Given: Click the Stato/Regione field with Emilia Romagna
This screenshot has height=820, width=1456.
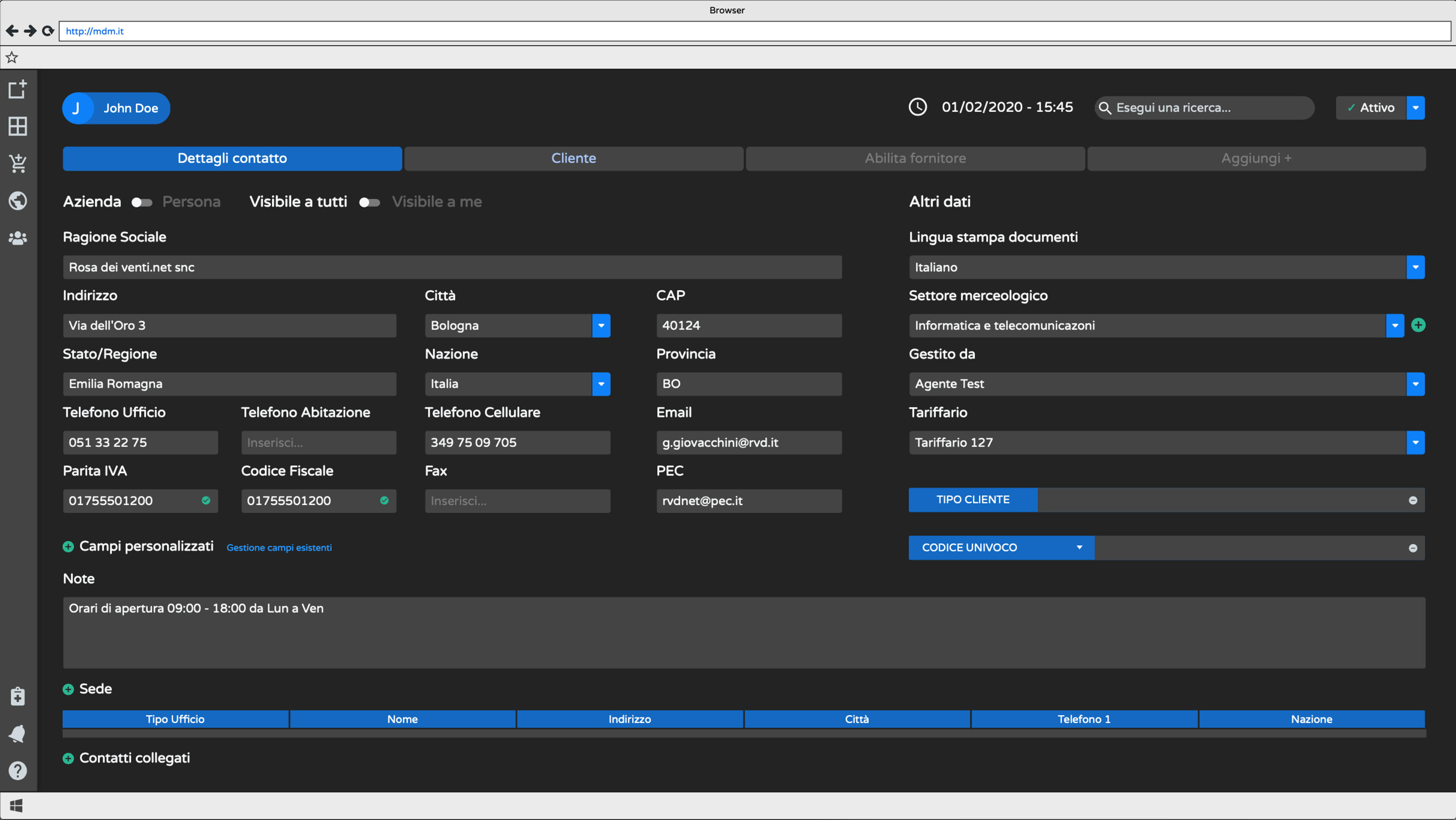Looking at the screenshot, I should click(229, 384).
